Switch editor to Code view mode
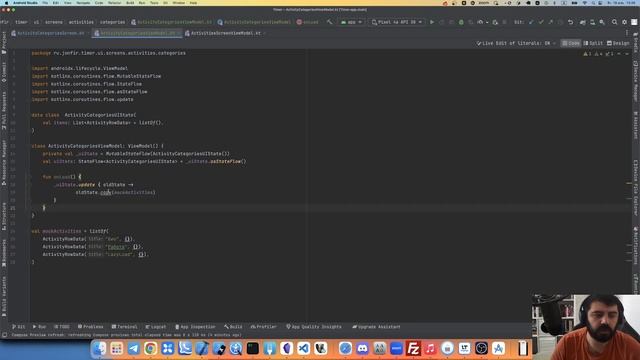 (571, 43)
